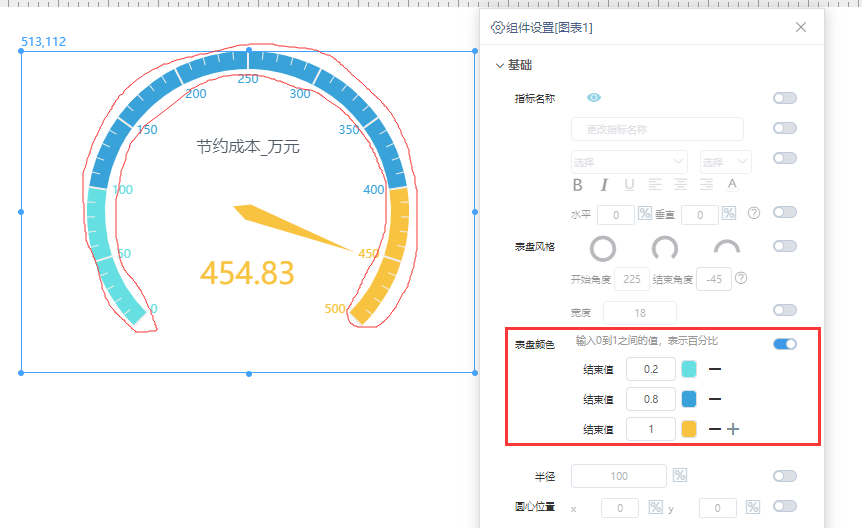Remove the 0.2 end value row
The width and height of the screenshot is (862, 528).
coord(715,369)
